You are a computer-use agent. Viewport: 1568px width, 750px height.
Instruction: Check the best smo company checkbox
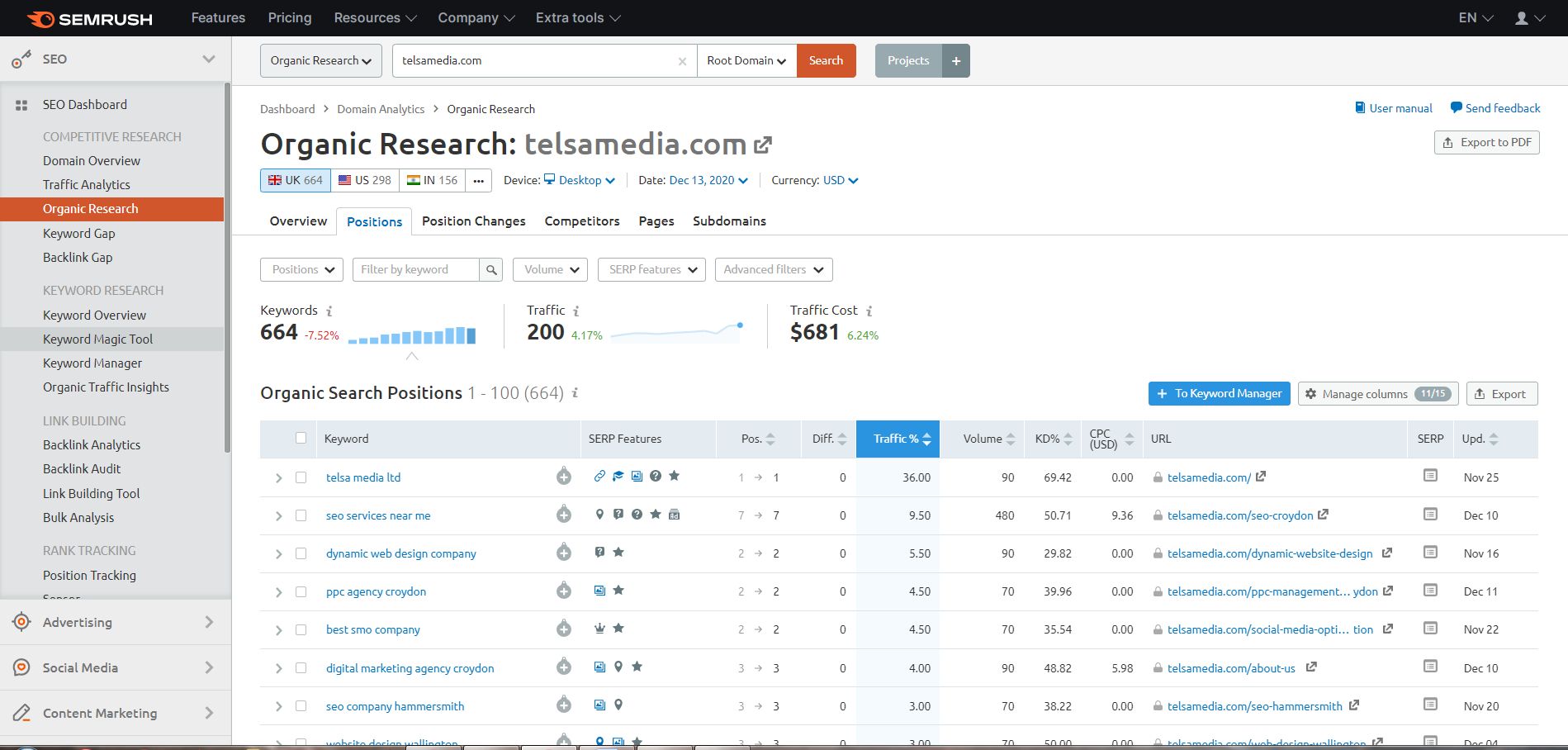(301, 629)
